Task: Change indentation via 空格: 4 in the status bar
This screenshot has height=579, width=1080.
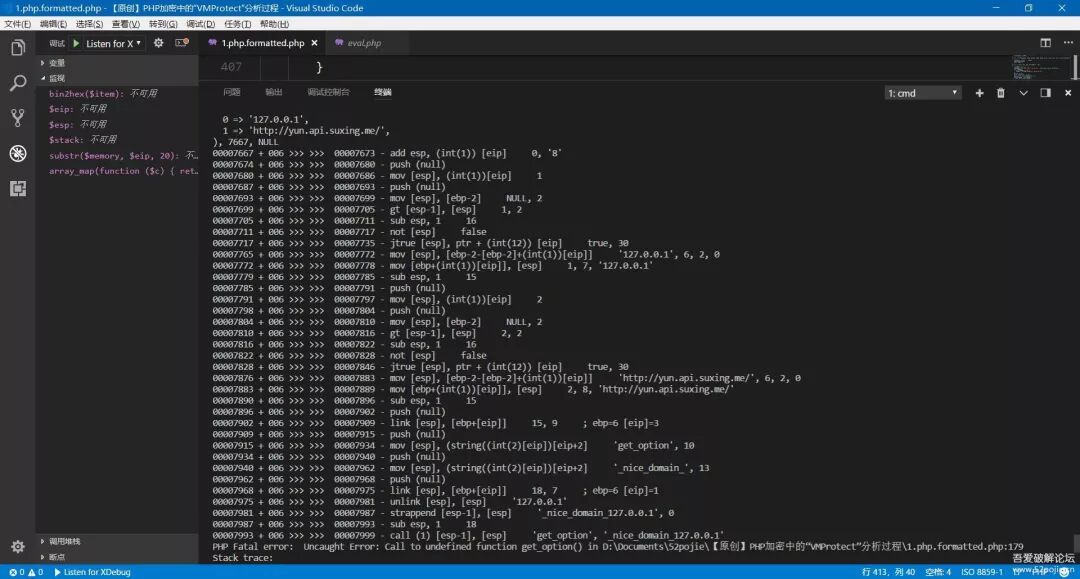Action: [938, 572]
